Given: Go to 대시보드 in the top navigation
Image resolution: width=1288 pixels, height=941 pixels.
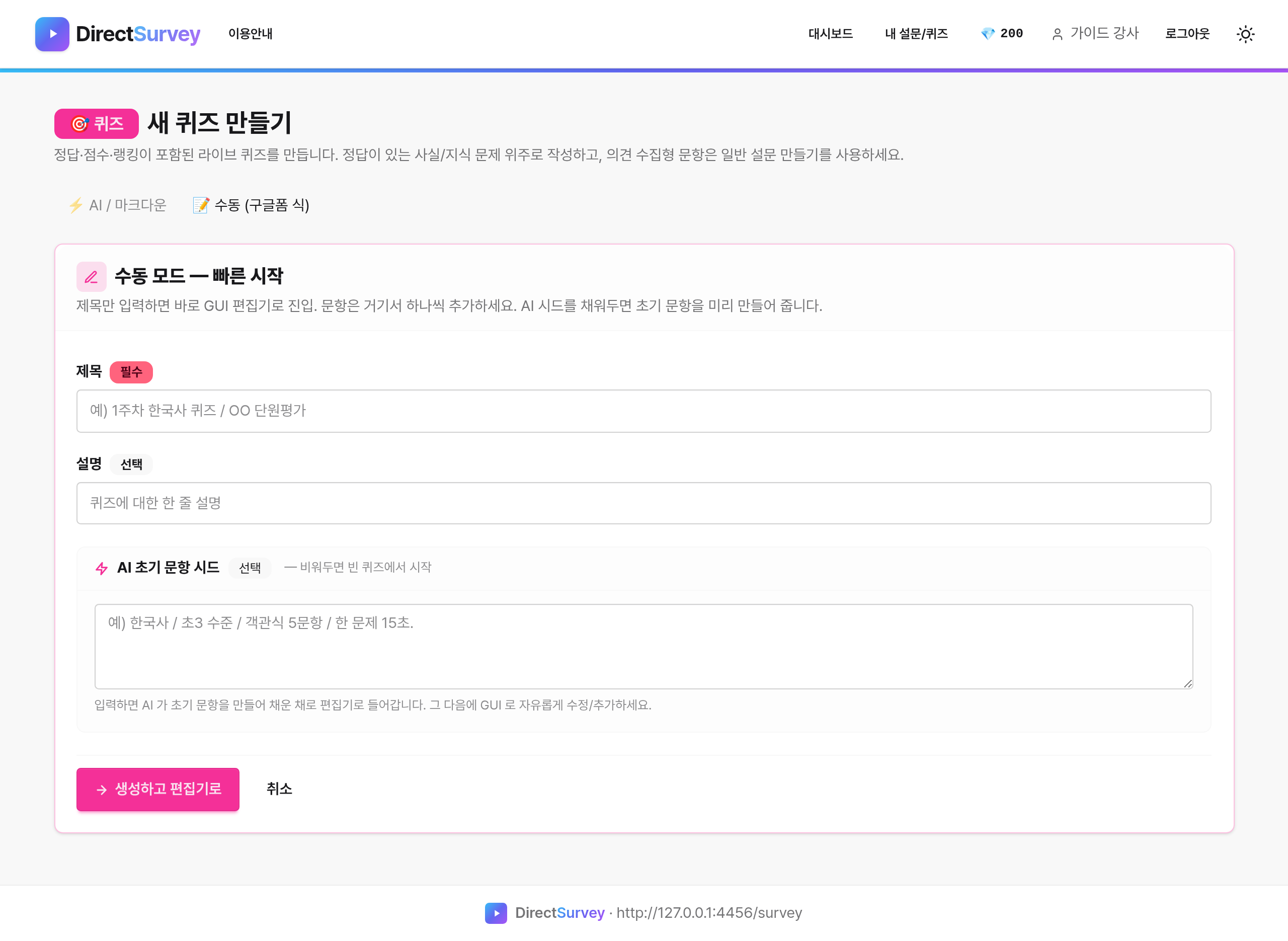Looking at the screenshot, I should pyautogui.click(x=830, y=34).
